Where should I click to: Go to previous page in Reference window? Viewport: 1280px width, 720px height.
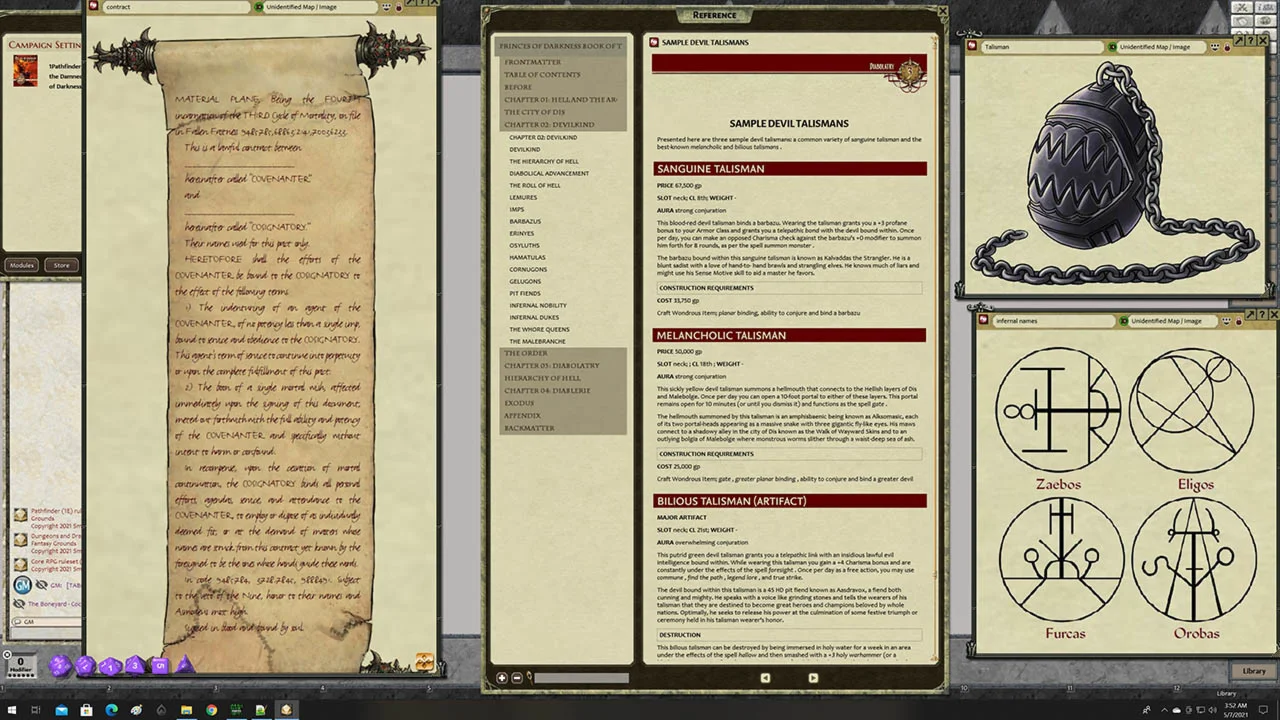click(765, 678)
